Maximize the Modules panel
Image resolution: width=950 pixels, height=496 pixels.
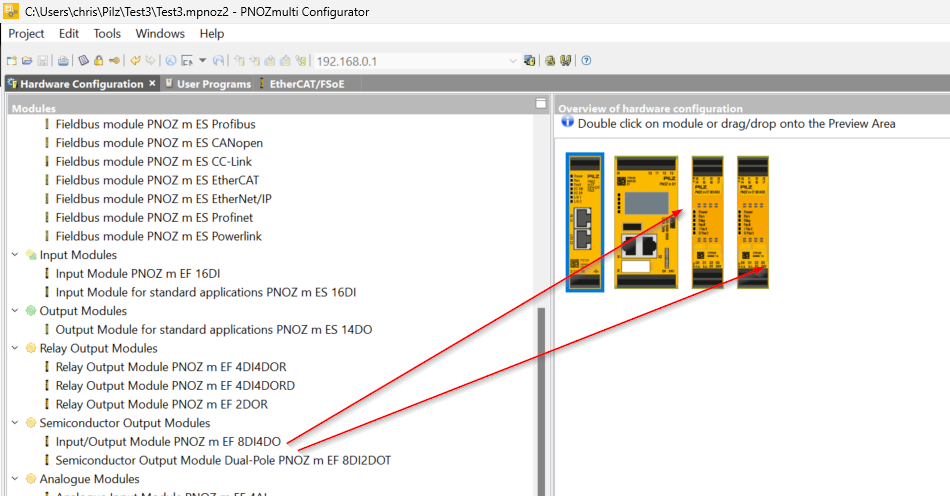(x=540, y=104)
